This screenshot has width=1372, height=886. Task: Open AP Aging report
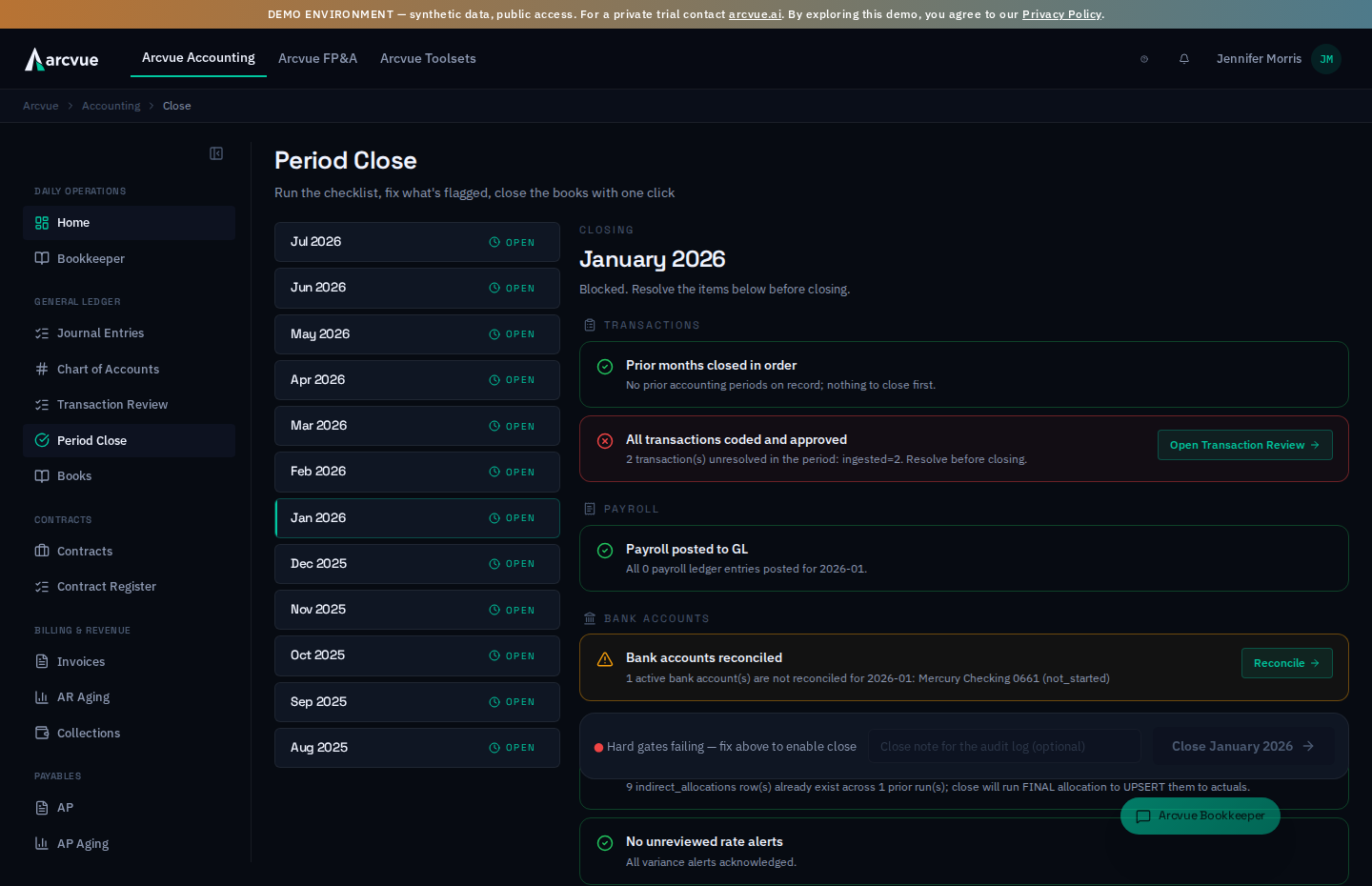pyautogui.click(x=129, y=844)
